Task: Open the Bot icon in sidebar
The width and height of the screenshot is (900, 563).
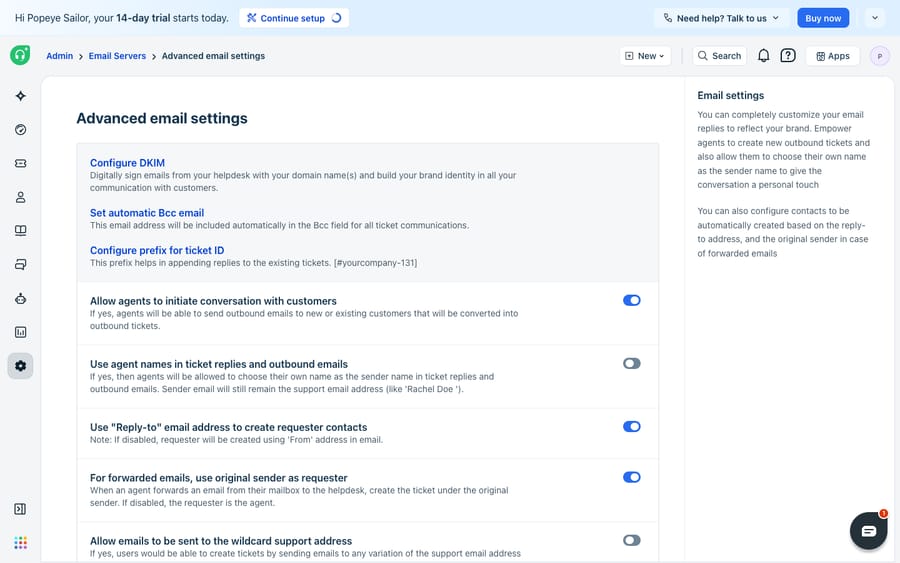Action: tap(21, 298)
